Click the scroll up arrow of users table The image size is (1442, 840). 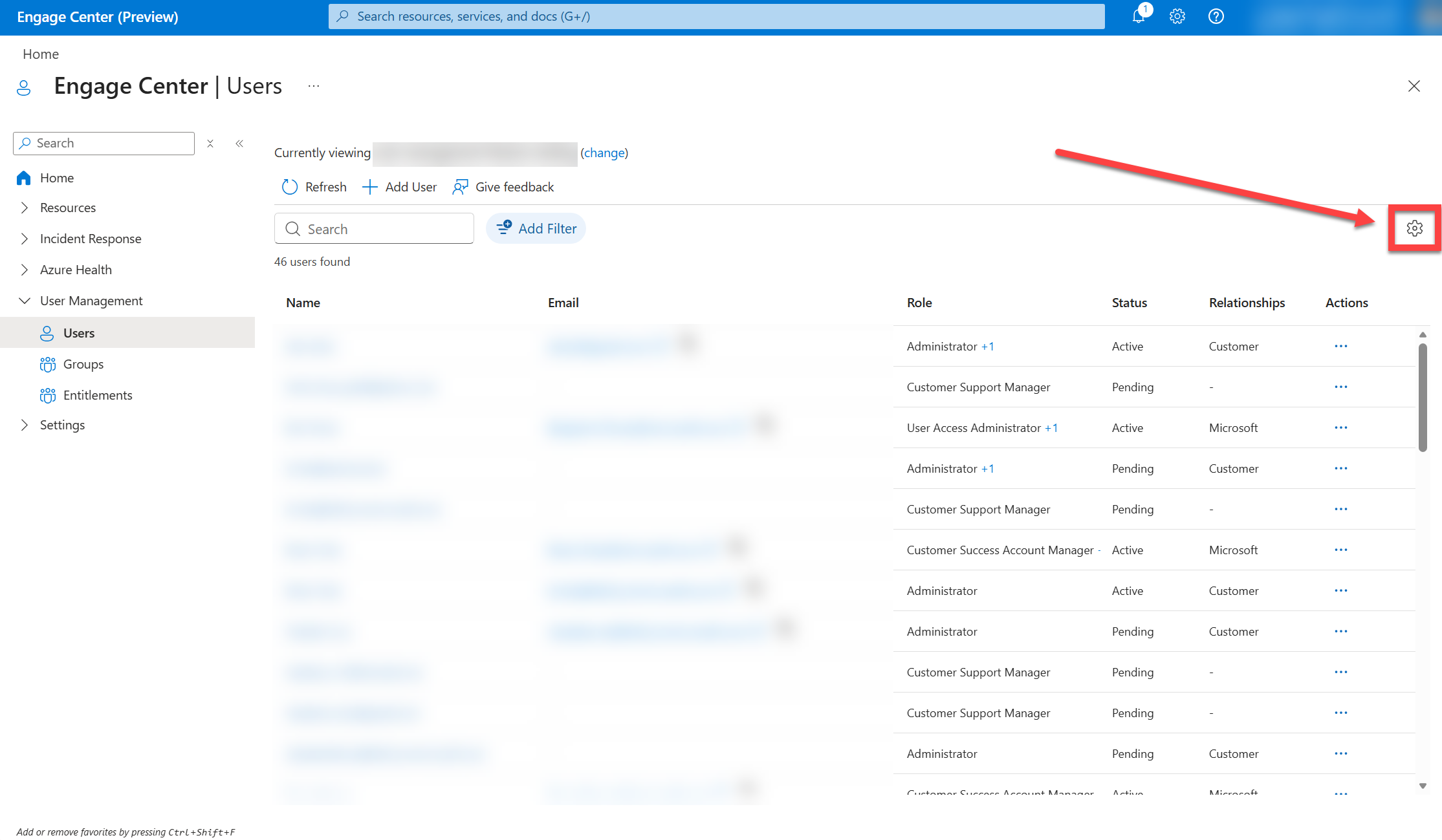1423,334
